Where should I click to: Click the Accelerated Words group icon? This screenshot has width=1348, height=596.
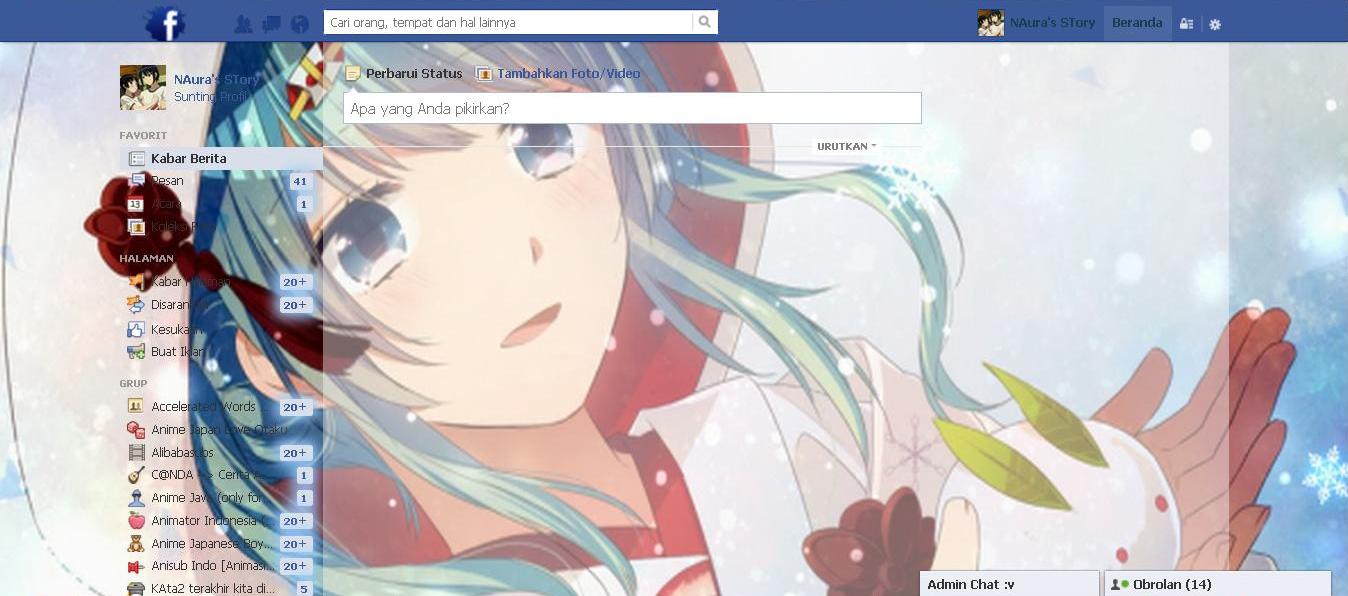[x=136, y=406]
